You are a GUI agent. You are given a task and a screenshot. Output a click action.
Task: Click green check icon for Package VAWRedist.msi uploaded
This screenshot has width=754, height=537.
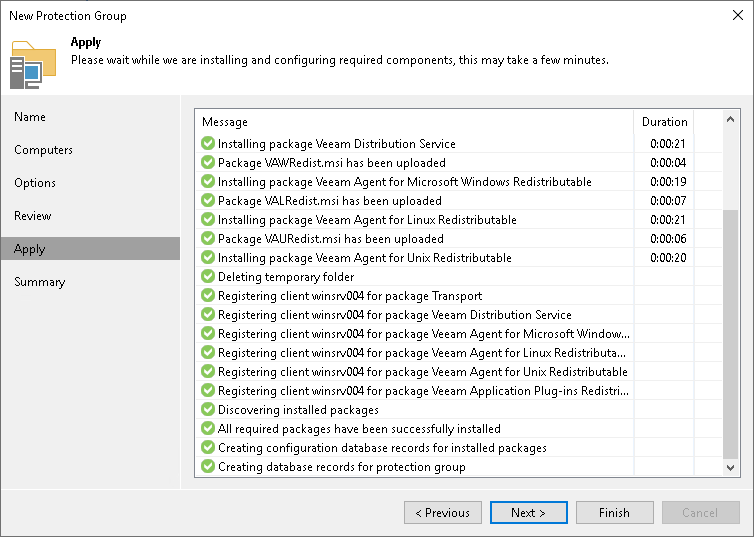208,162
